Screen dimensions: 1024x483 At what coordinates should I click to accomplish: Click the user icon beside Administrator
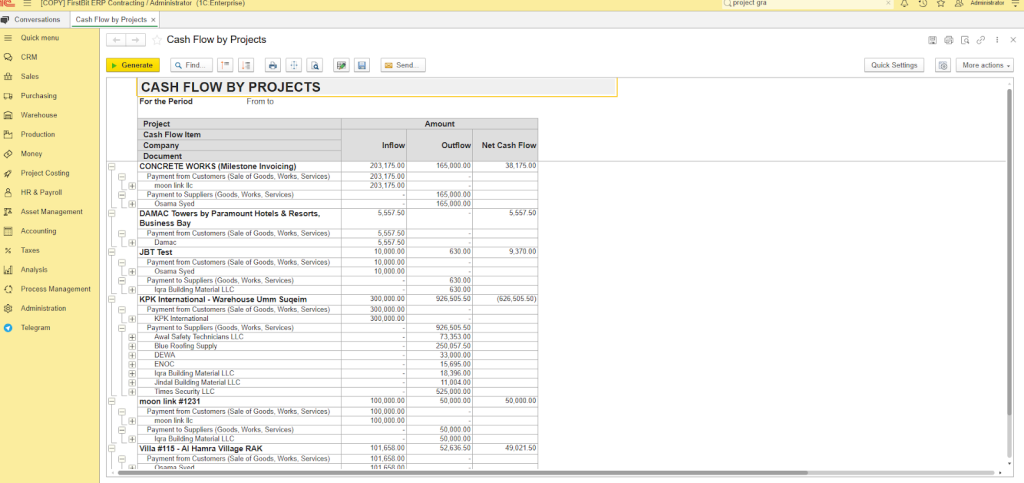pyautogui.click(x=959, y=3)
